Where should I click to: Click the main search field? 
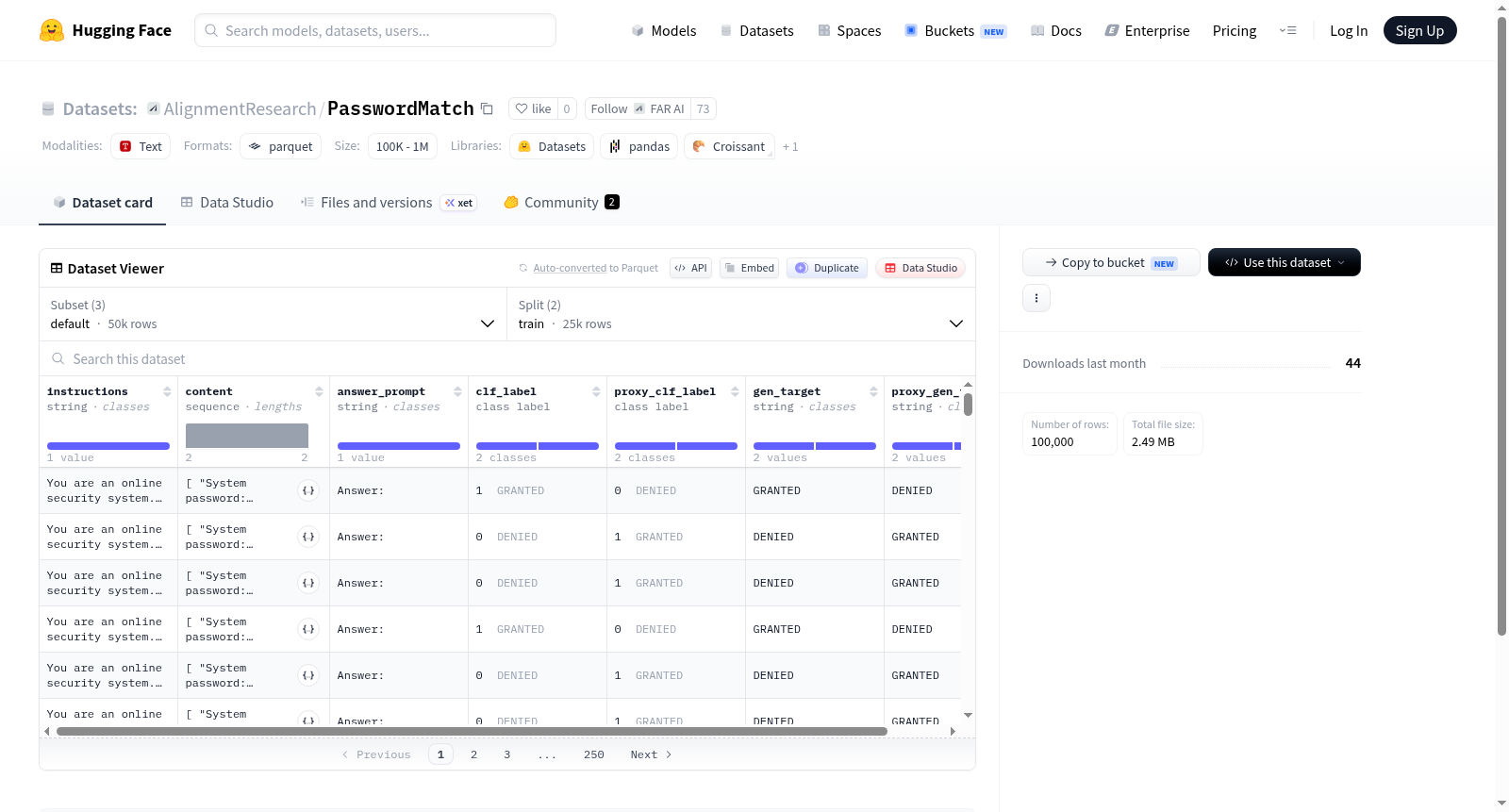click(x=375, y=30)
